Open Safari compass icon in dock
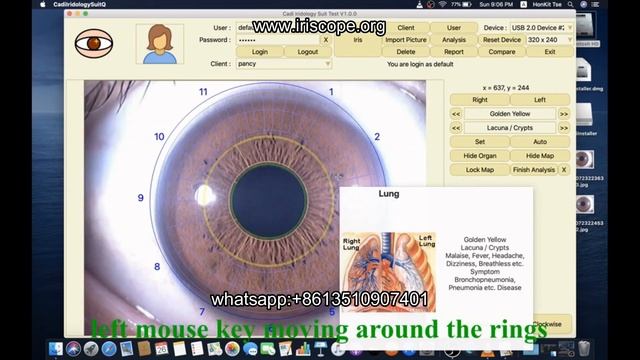 coord(109,349)
